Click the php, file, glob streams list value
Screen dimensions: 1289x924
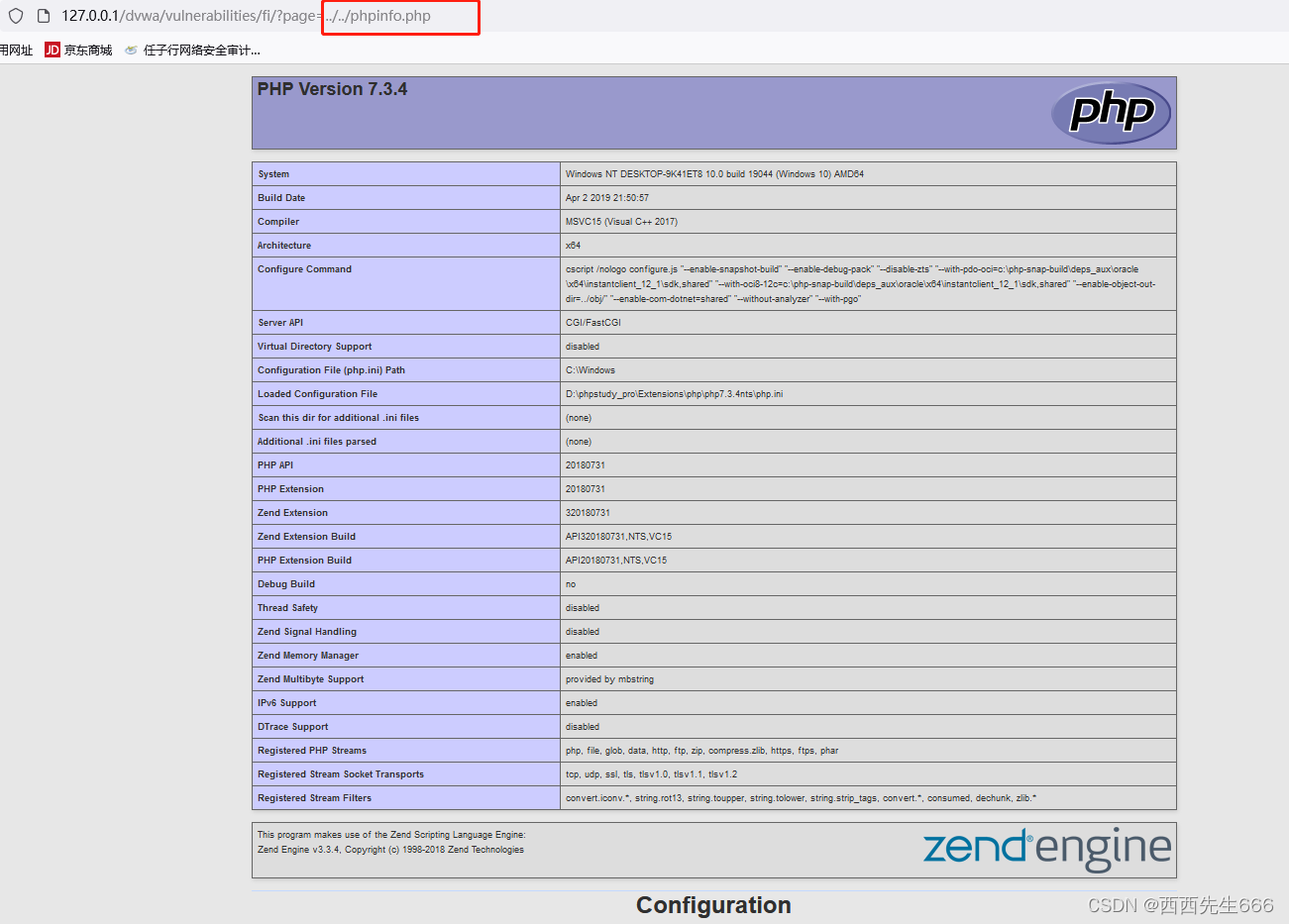coord(701,751)
